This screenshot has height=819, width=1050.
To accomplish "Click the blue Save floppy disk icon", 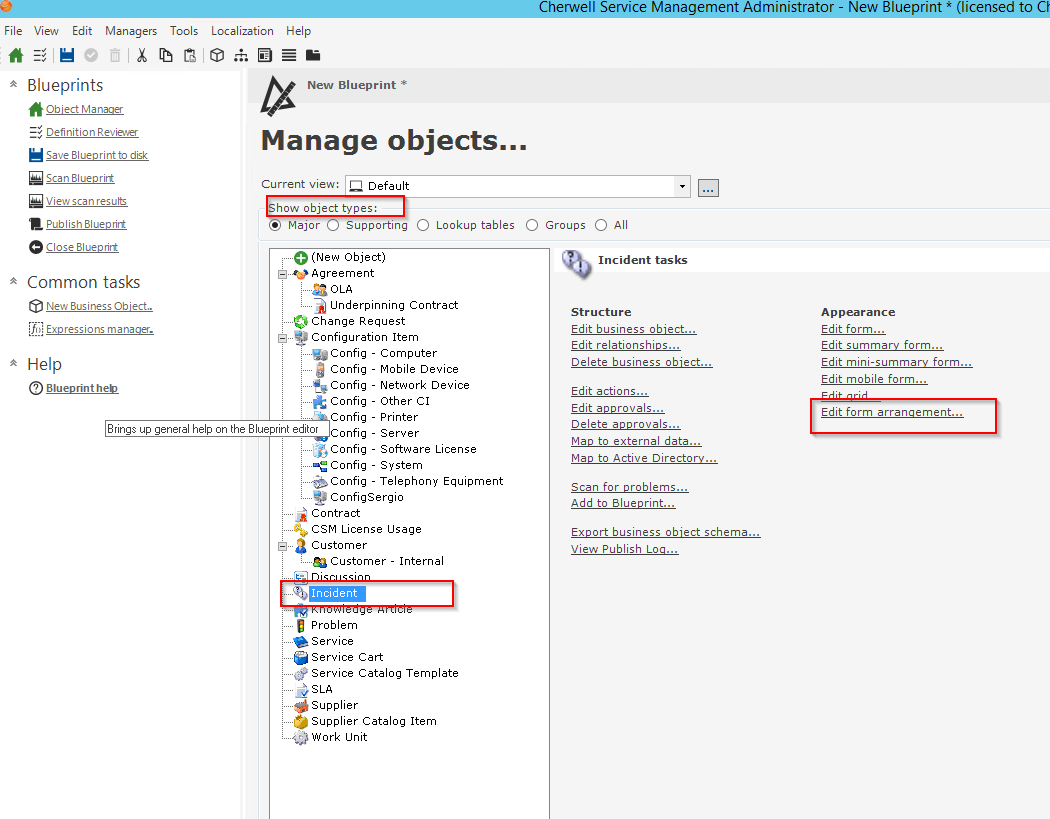I will [x=67, y=56].
